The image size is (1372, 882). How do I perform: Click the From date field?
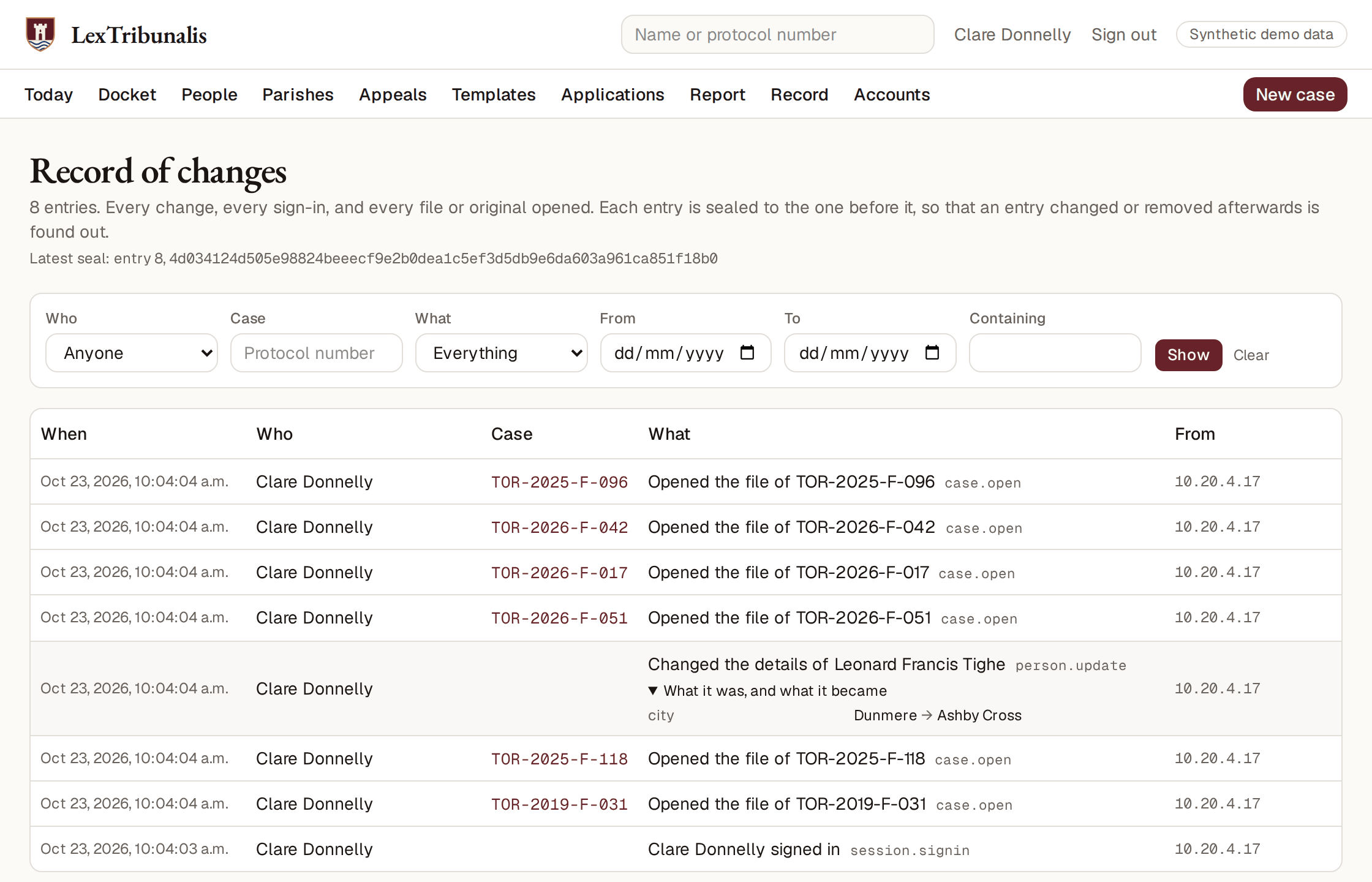click(x=685, y=353)
